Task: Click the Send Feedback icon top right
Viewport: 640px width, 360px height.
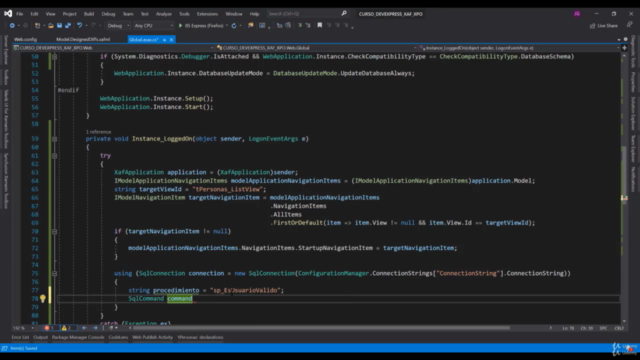Action: click(x=629, y=25)
